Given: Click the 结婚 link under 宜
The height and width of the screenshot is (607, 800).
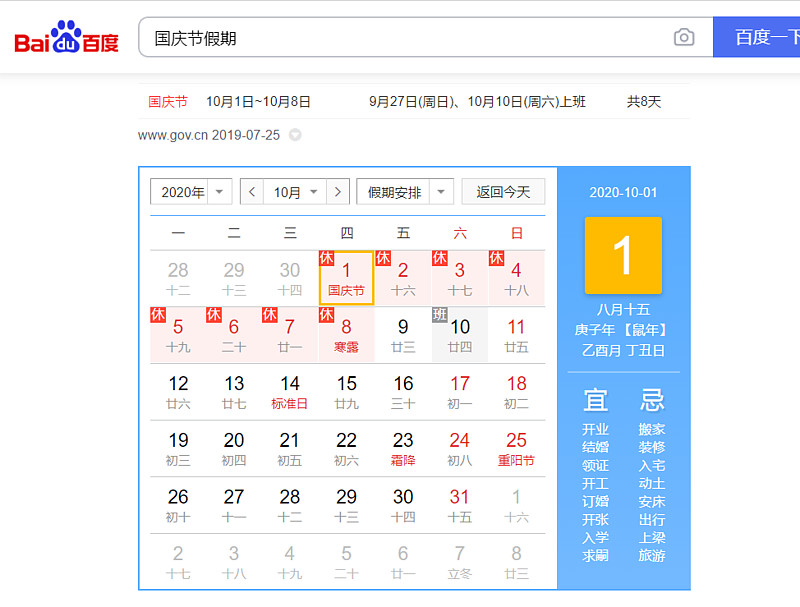Looking at the screenshot, I should point(594,447).
